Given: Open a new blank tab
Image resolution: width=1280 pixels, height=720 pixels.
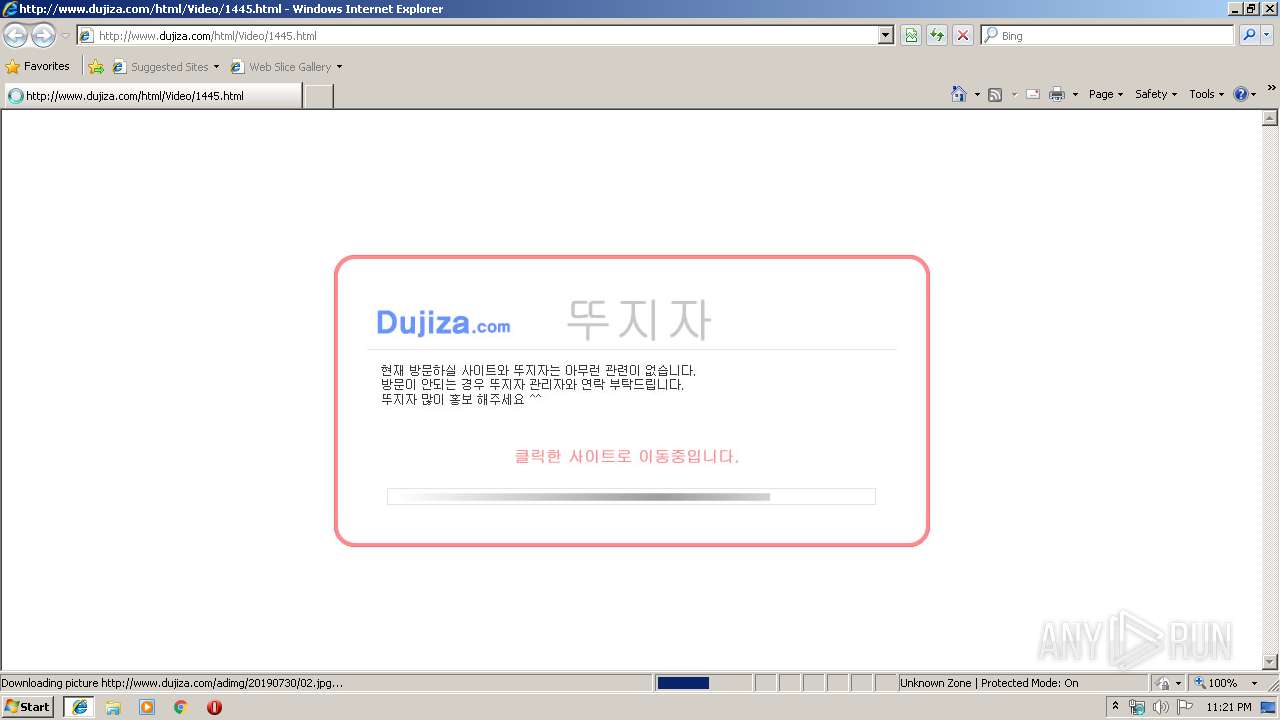Looking at the screenshot, I should pyautogui.click(x=318, y=96).
